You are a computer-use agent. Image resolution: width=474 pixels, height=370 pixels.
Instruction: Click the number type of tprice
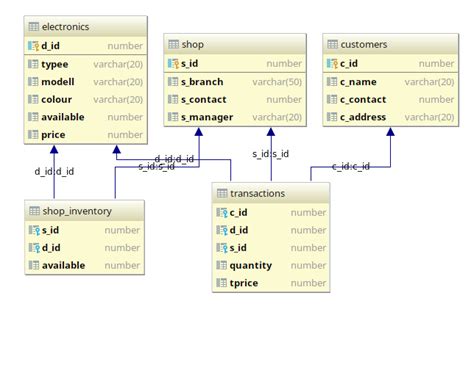(308, 283)
